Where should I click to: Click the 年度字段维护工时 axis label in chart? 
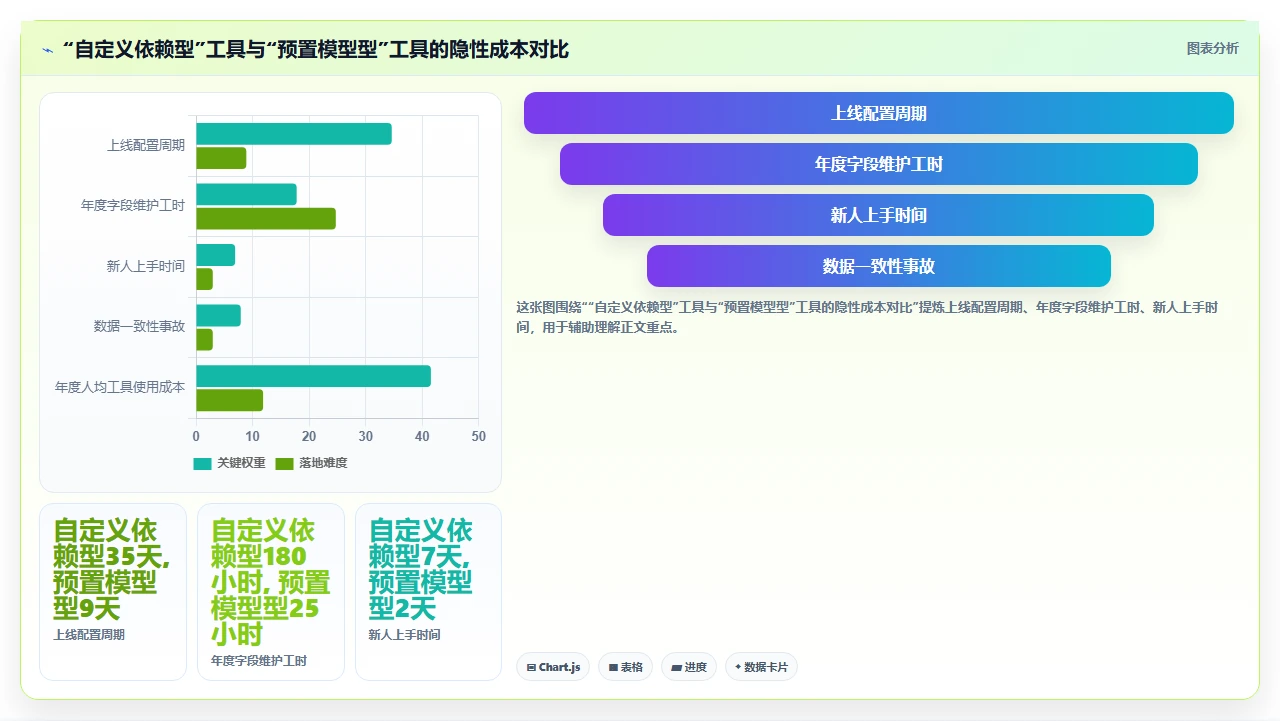(133, 206)
